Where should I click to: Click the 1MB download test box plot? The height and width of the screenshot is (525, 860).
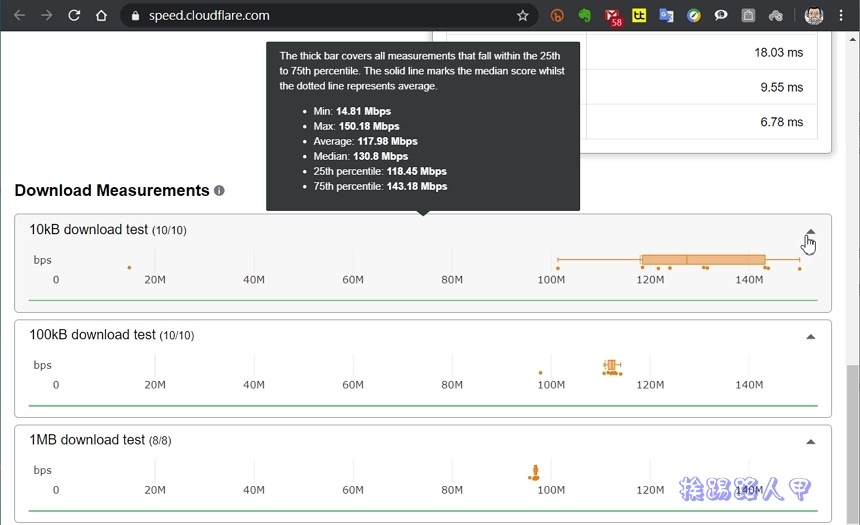point(535,470)
